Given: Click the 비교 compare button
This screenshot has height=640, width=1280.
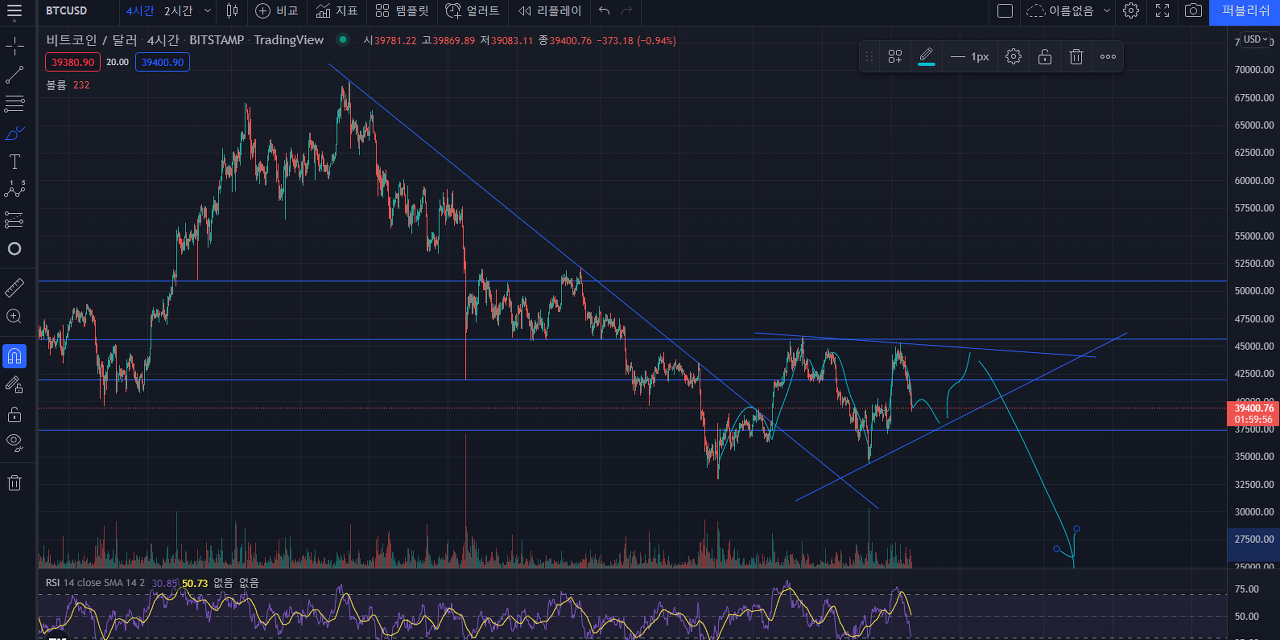Looking at the screenshot, I should 277,11.
